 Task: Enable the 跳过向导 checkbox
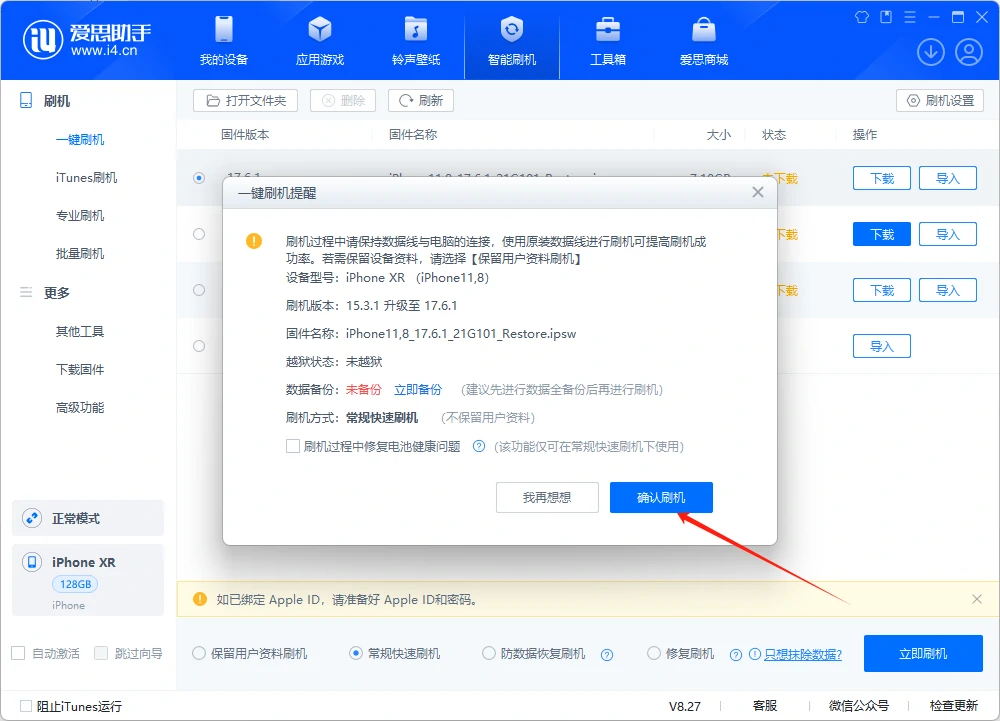[x=101, y=653]
